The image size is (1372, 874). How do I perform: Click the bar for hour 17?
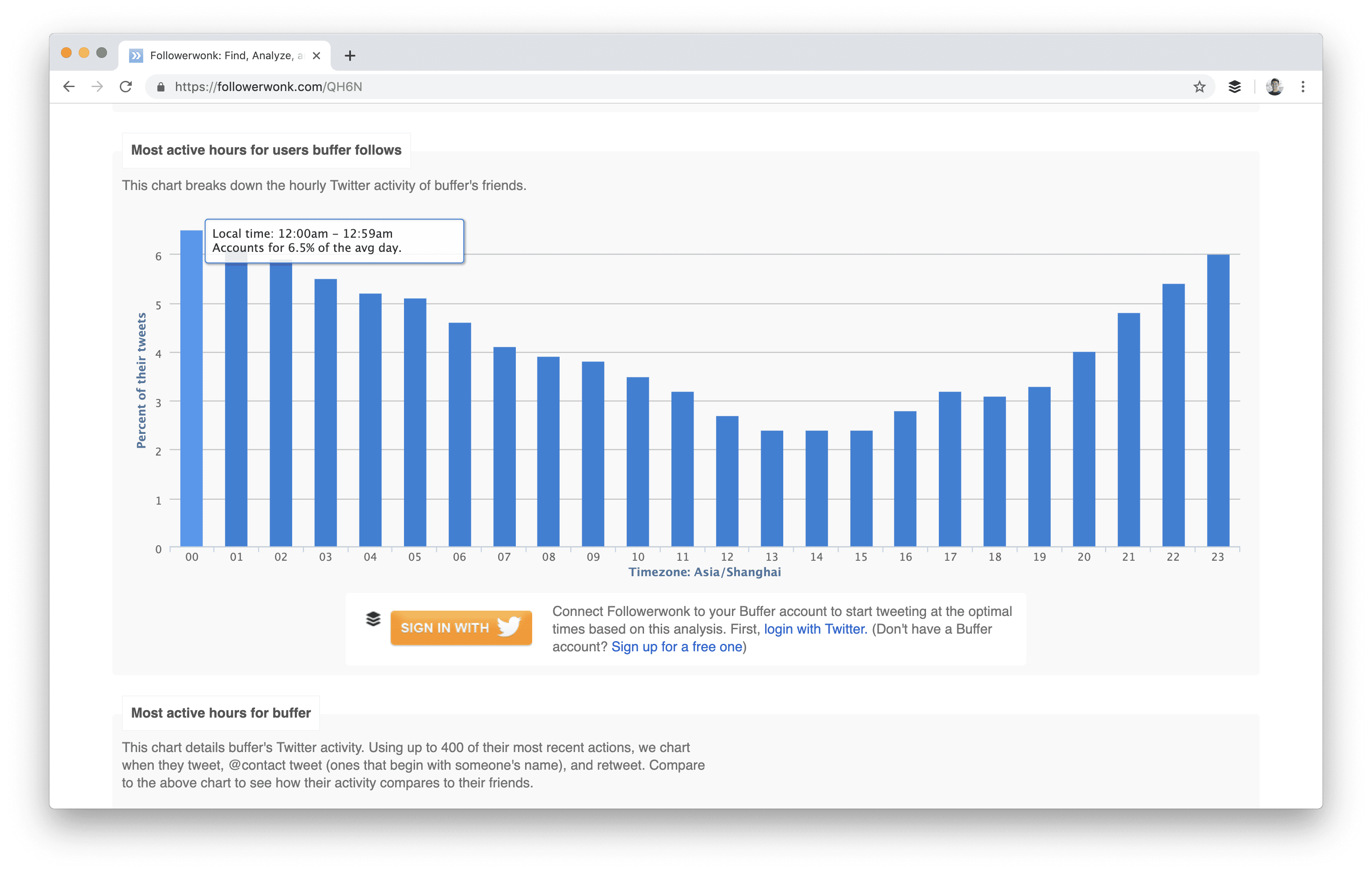click(950, 469)
